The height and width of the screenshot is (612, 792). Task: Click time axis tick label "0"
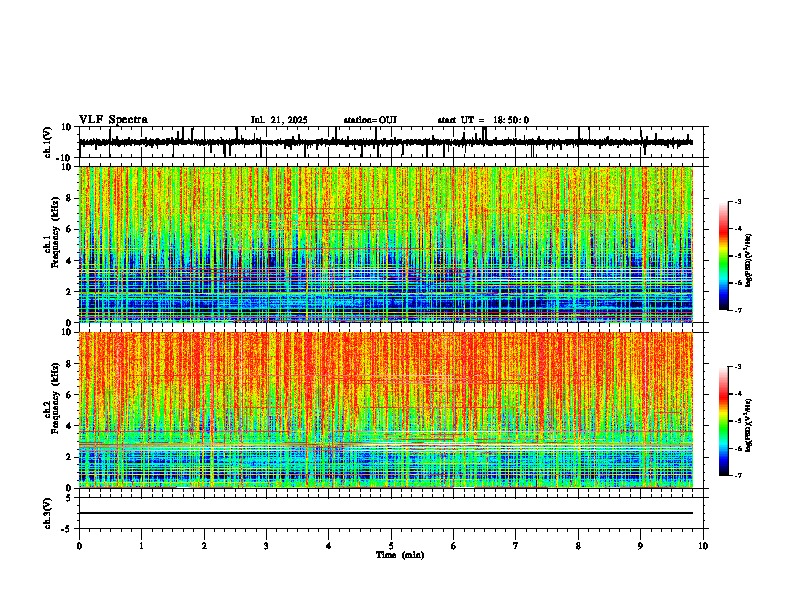point(79,546)
